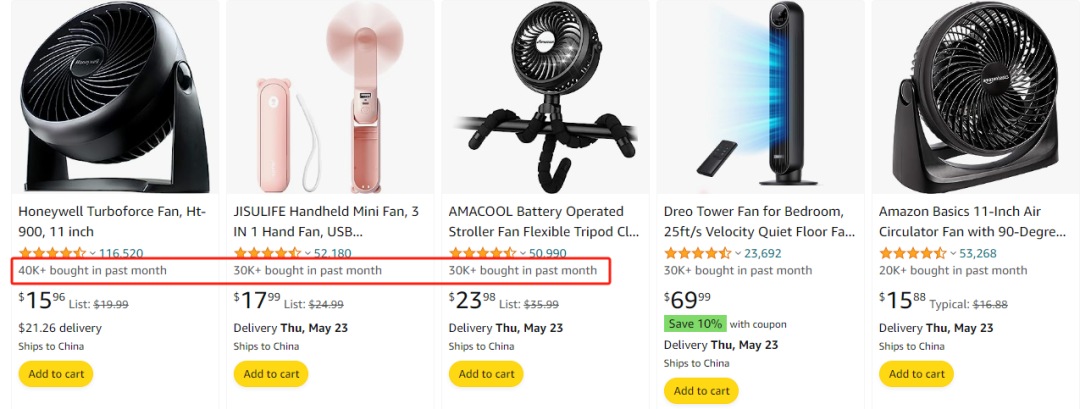Viewport: 1080px width, 409px height.
Task: Add Amazon Basics fan to cart
Action: [916, 374]
